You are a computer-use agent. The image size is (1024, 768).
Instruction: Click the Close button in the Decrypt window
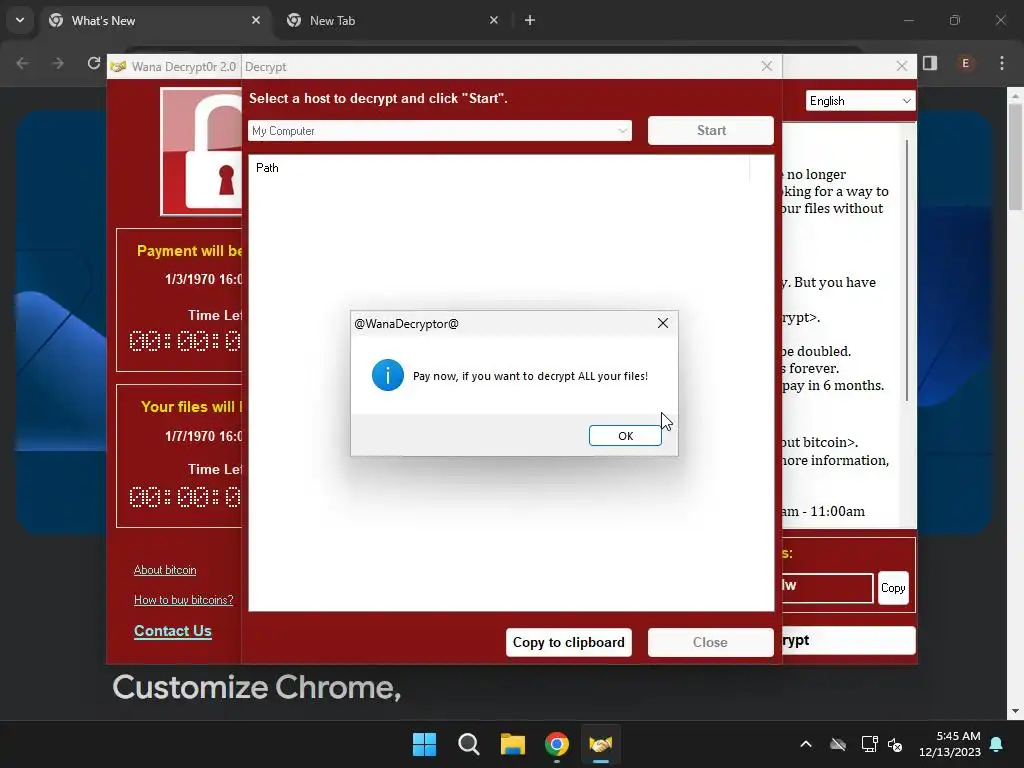click(x=710, y=642)
